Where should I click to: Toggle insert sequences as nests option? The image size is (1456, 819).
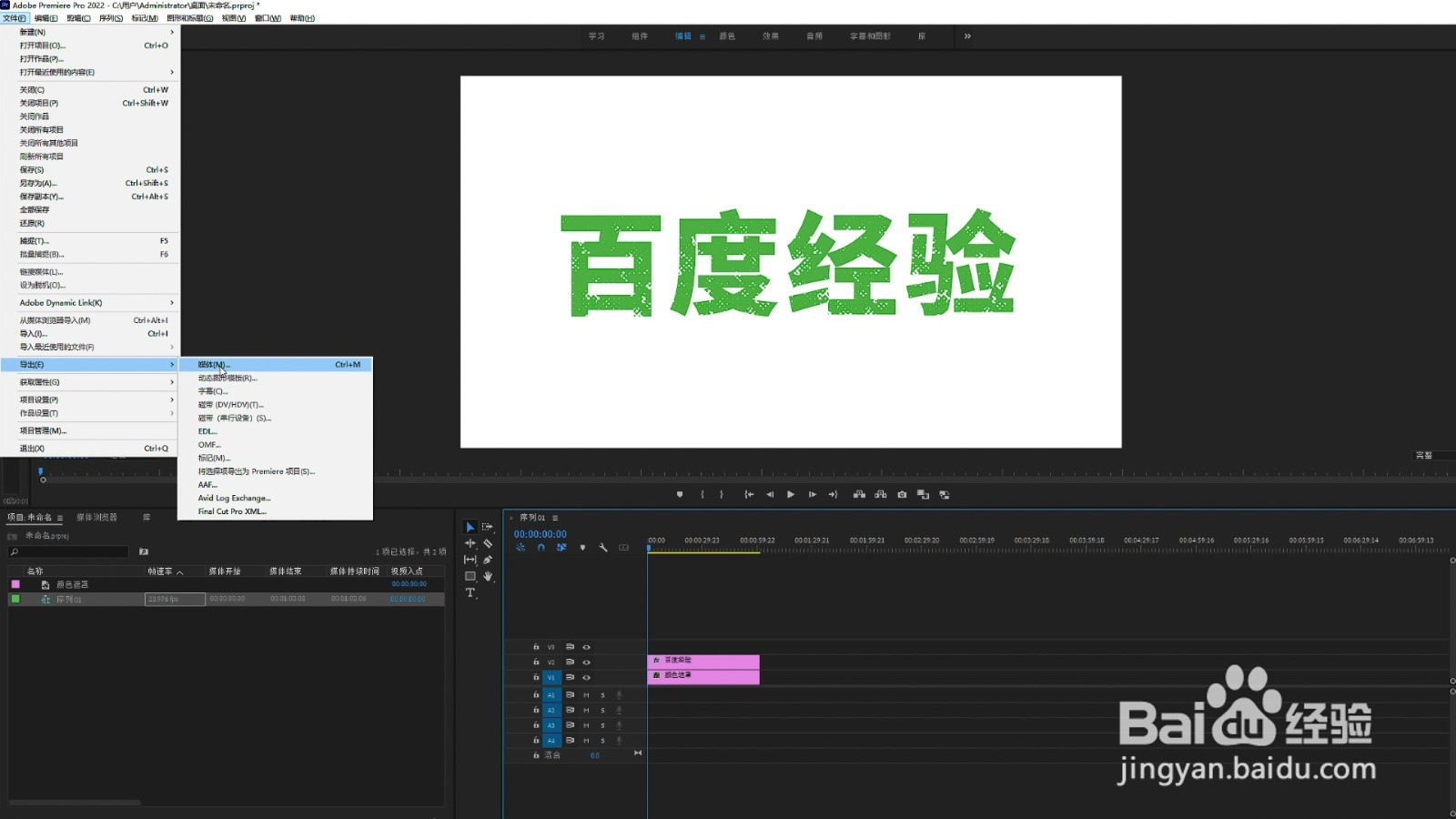[521, 548]
